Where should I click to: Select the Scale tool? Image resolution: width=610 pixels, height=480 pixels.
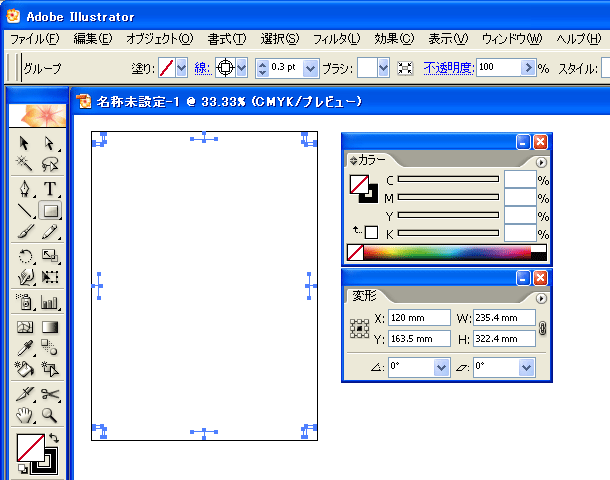50,256
